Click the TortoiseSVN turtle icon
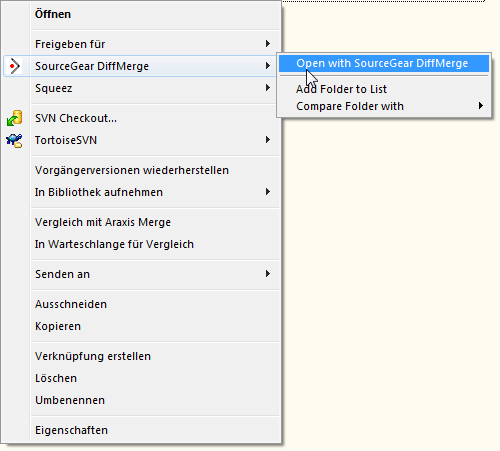The width and height of the screenshot is (500, 451). coord(14,140)
